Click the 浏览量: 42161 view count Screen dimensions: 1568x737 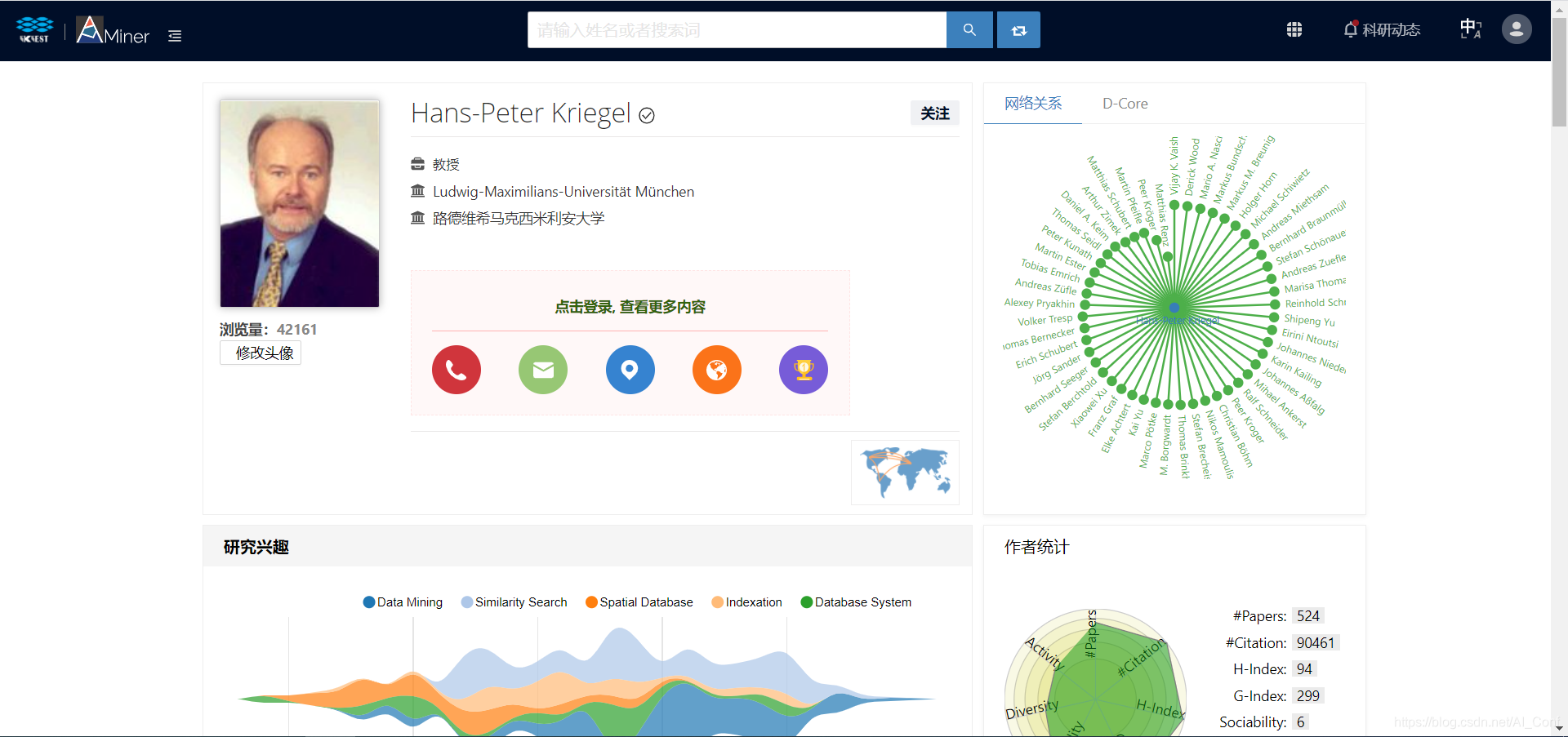click(x=268, y=330)
